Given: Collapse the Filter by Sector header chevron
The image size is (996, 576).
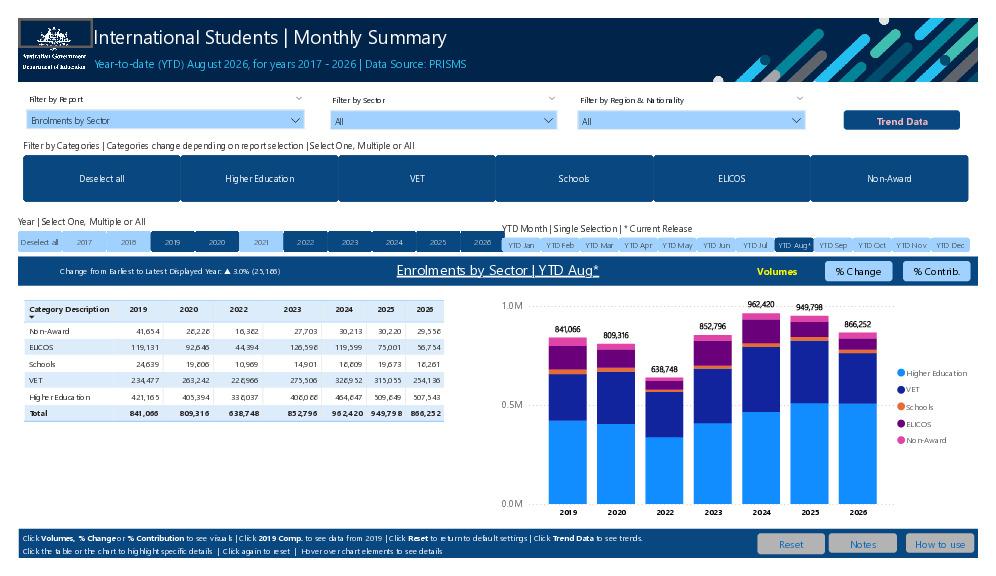Looking at the screenshot, I should [551, 98].
